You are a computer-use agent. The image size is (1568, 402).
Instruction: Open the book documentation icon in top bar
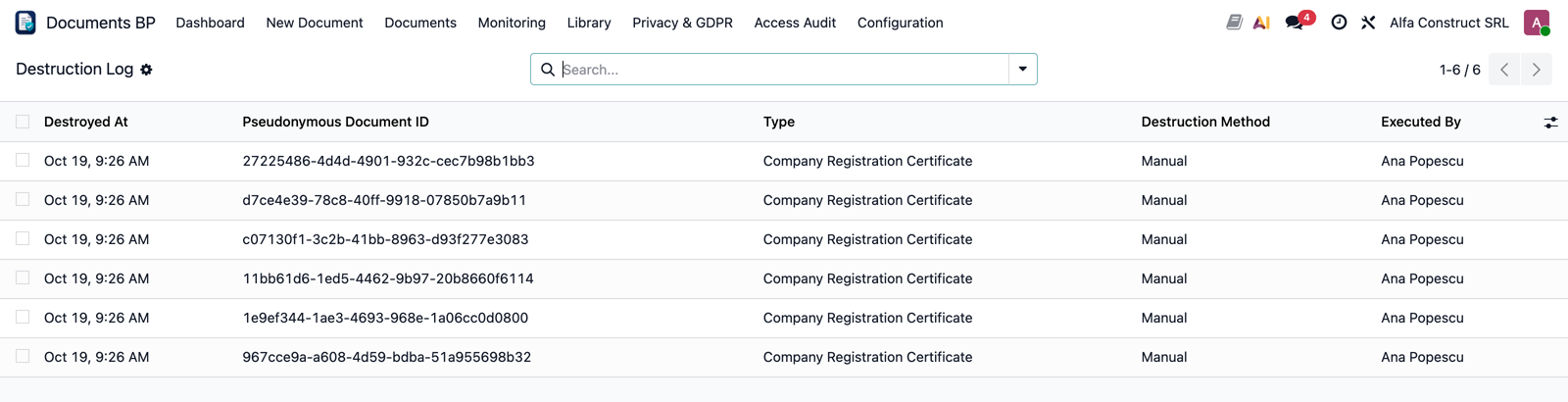coord(1234,22)
